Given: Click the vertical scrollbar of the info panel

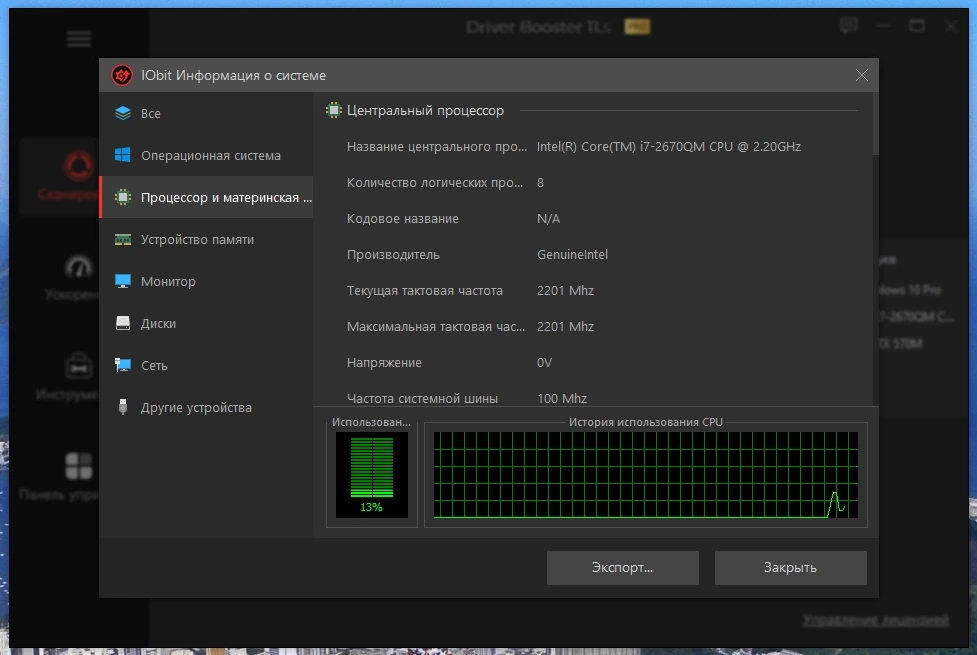Looking at the screenshot, I should click(x=875, y=124).
